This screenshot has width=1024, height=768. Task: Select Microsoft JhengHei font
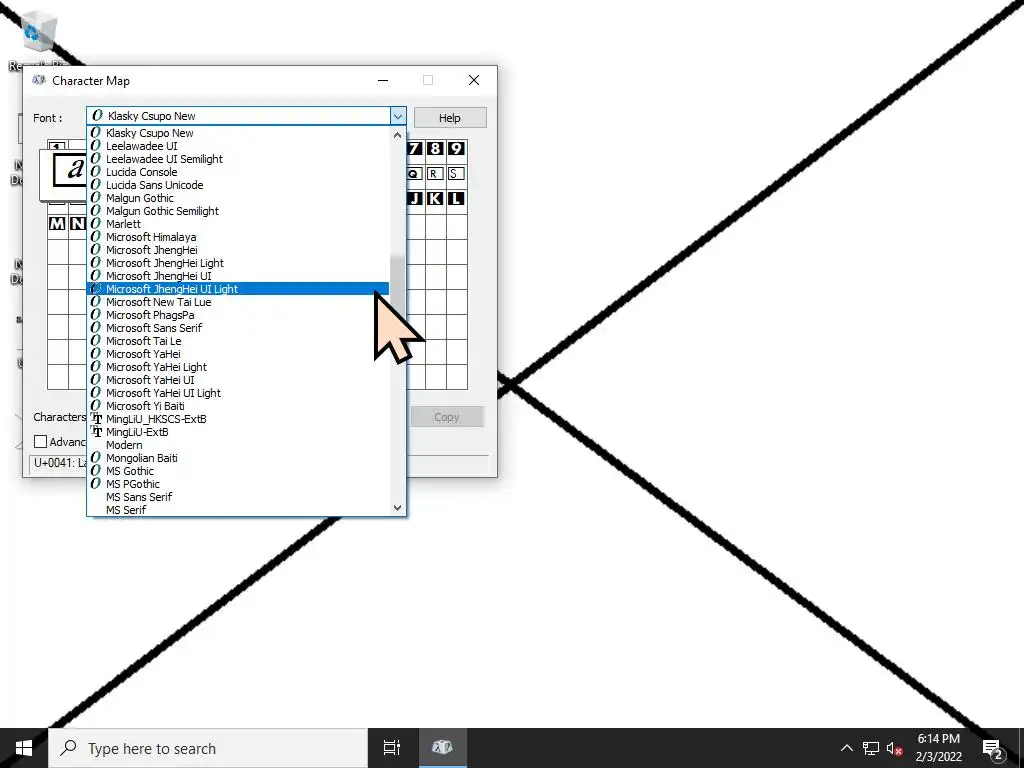coord(238,250)
